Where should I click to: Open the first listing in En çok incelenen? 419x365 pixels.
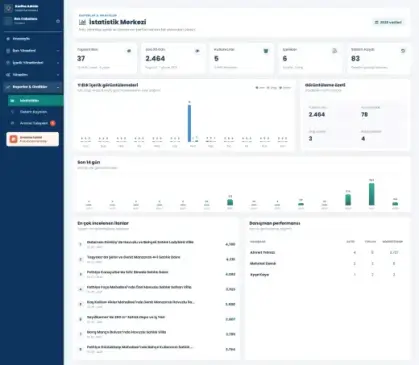[157, 244]
